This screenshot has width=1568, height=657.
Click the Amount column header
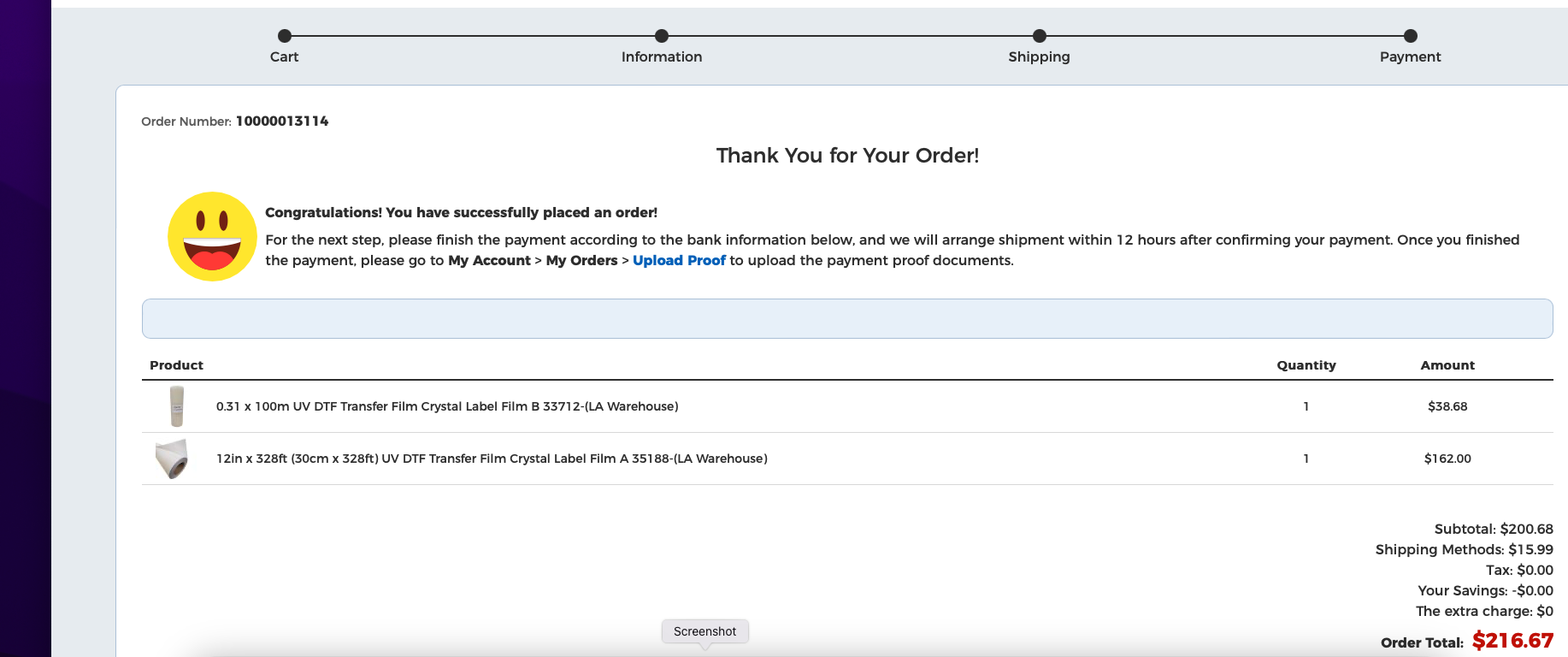[1447, 365]
